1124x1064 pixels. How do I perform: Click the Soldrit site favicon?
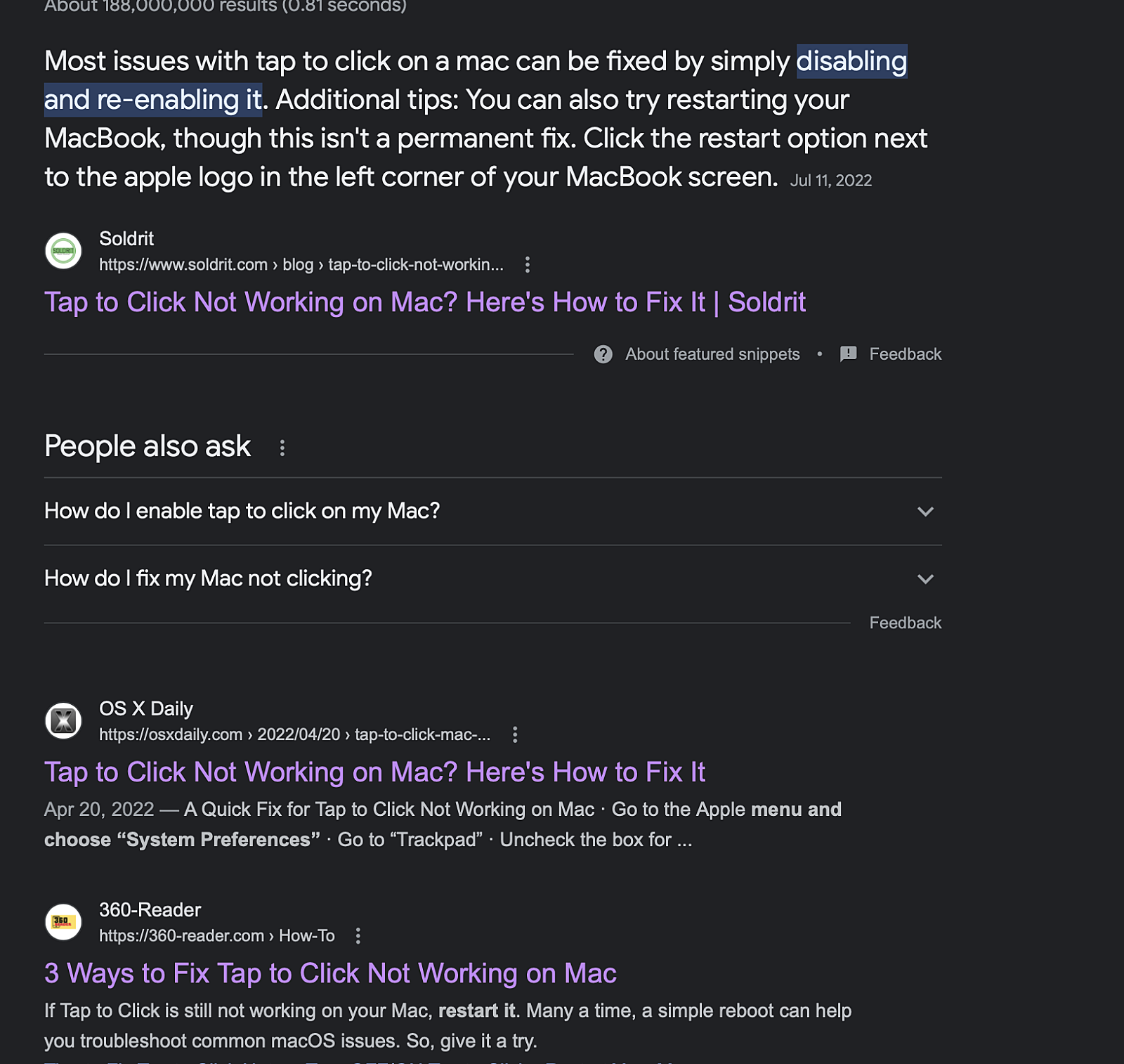(63, 251)
